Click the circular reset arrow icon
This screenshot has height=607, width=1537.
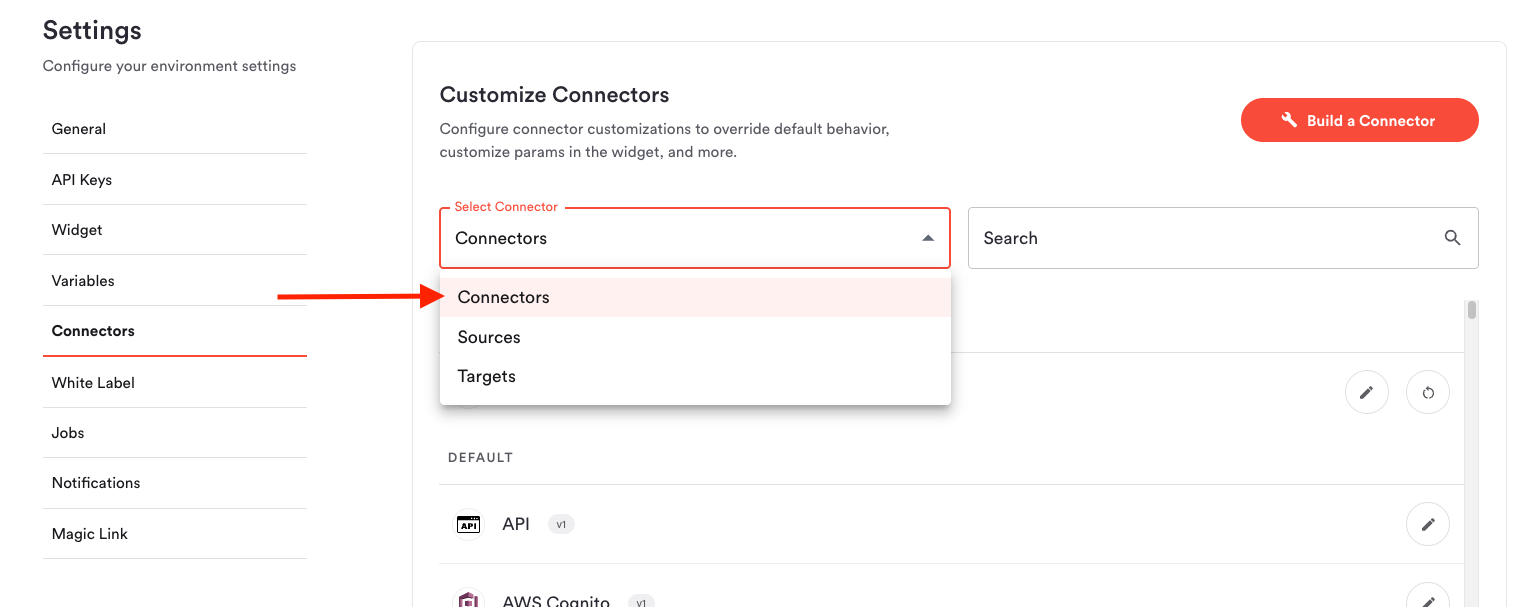coord(1427,392)
